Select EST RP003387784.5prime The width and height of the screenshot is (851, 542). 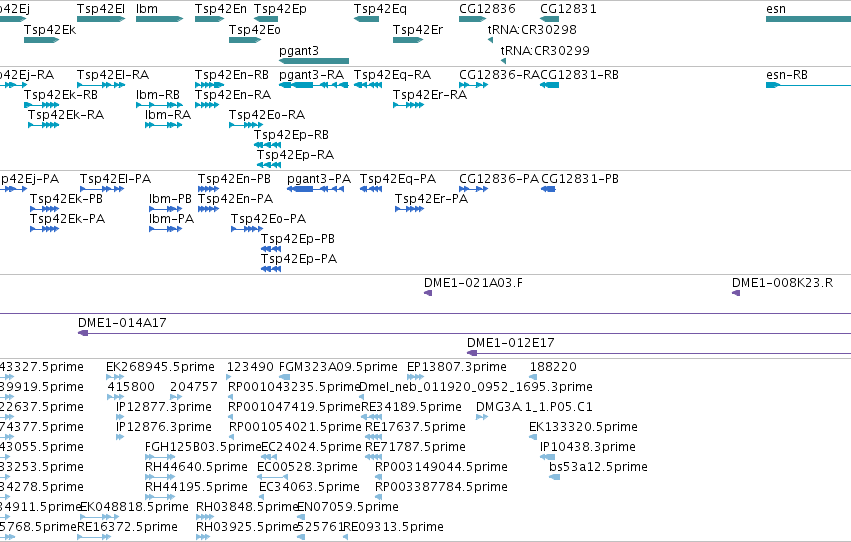point(378,497)
